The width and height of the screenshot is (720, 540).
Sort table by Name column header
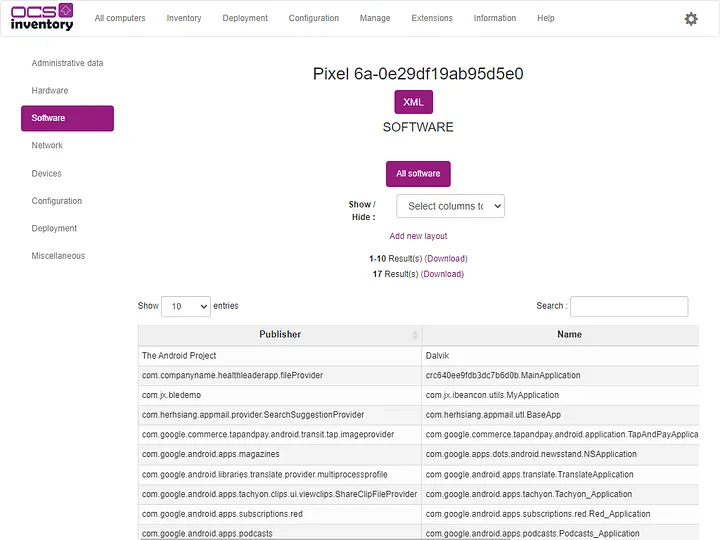569,334
